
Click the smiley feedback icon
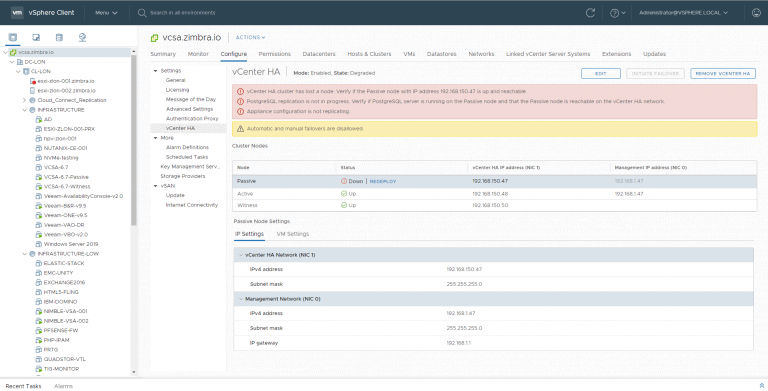756,13
